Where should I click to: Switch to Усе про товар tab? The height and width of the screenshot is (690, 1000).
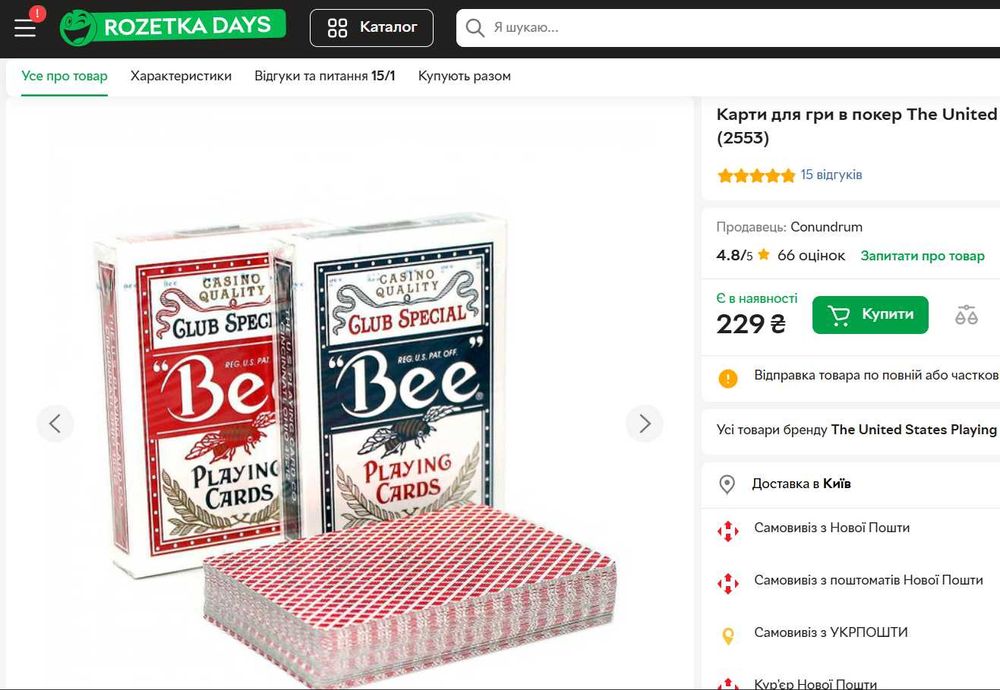[x=65, y=76]
